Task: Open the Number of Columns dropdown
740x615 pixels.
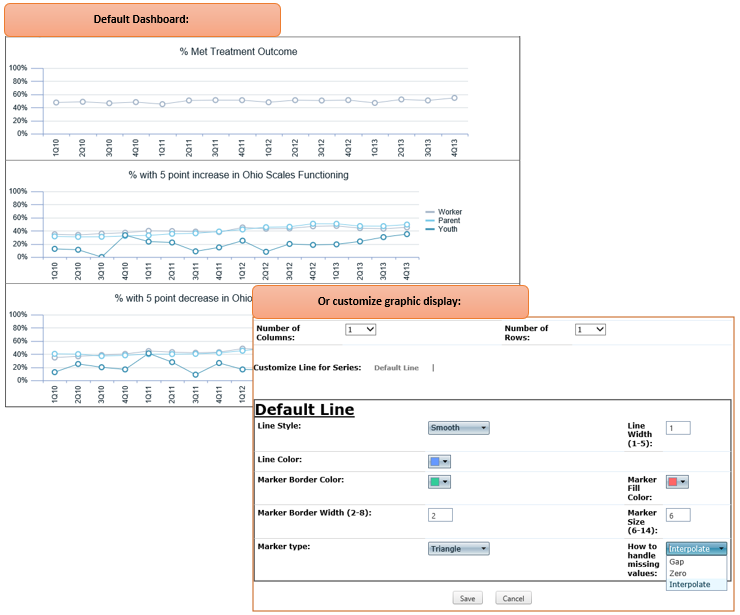Action: (361, 329)
